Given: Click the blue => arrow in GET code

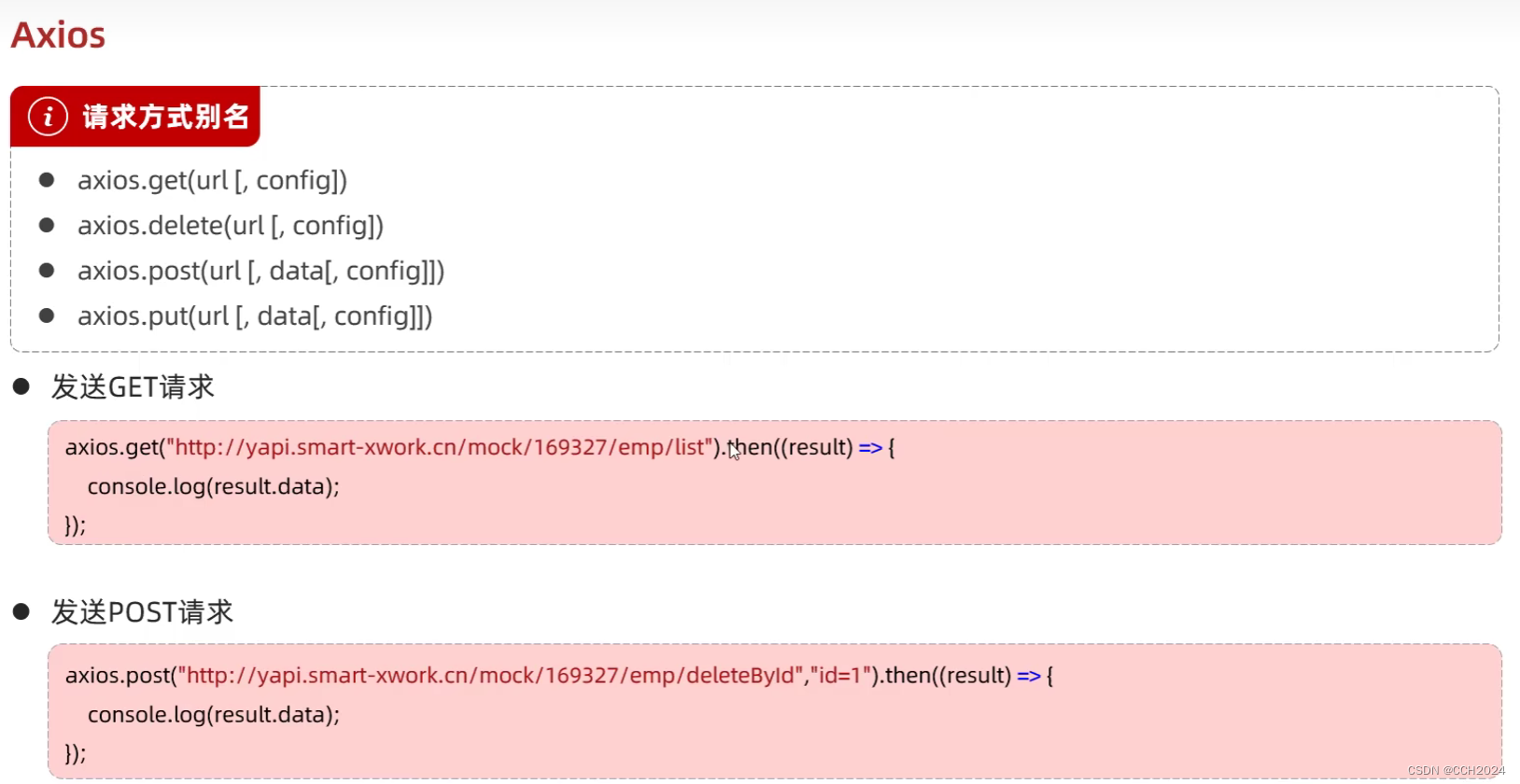Looking at the screenshot, I should (870, 448).
